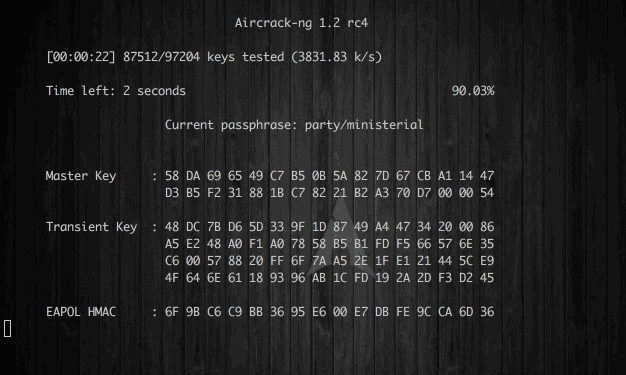Click the Master Key label

pos(81,176)
